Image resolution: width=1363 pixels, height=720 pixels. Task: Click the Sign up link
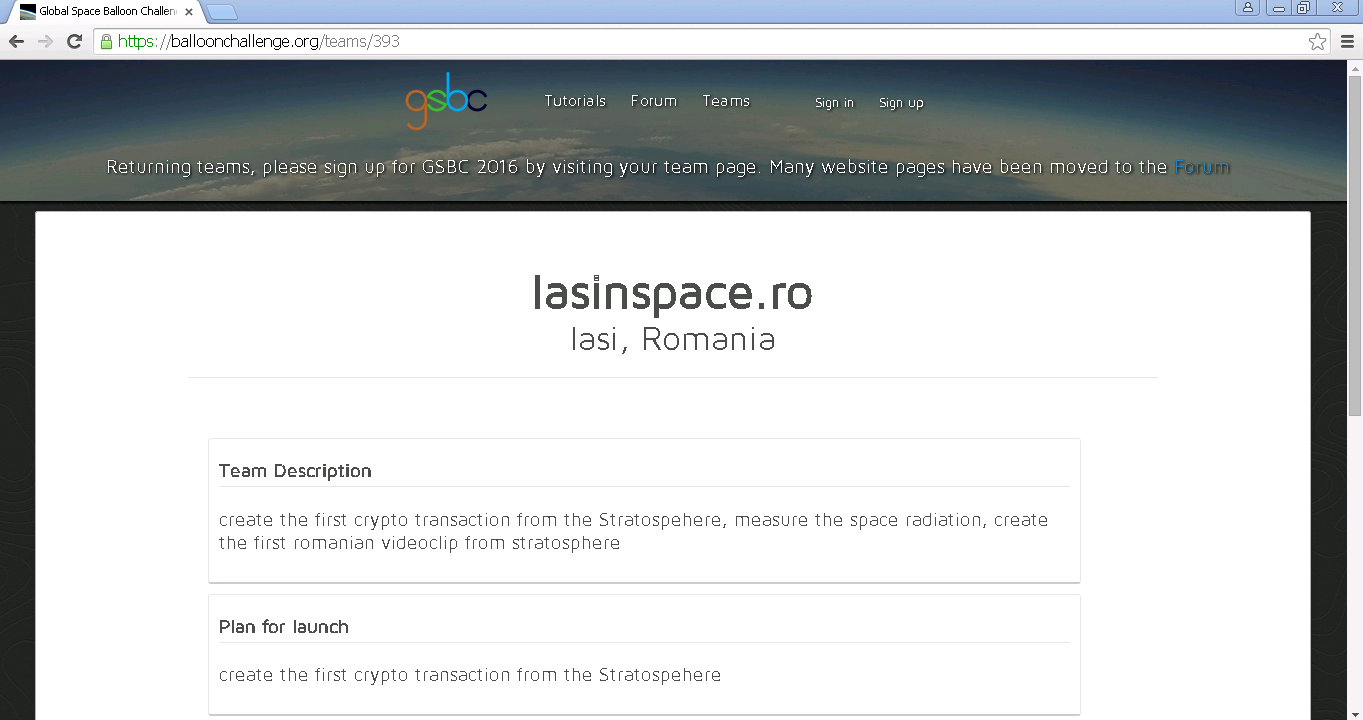tap(901, 103)
